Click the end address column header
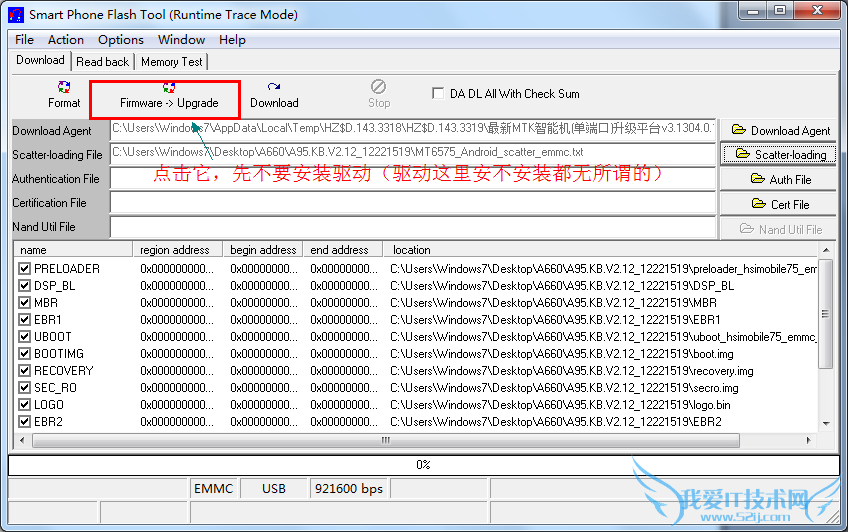 pos(343,250)
